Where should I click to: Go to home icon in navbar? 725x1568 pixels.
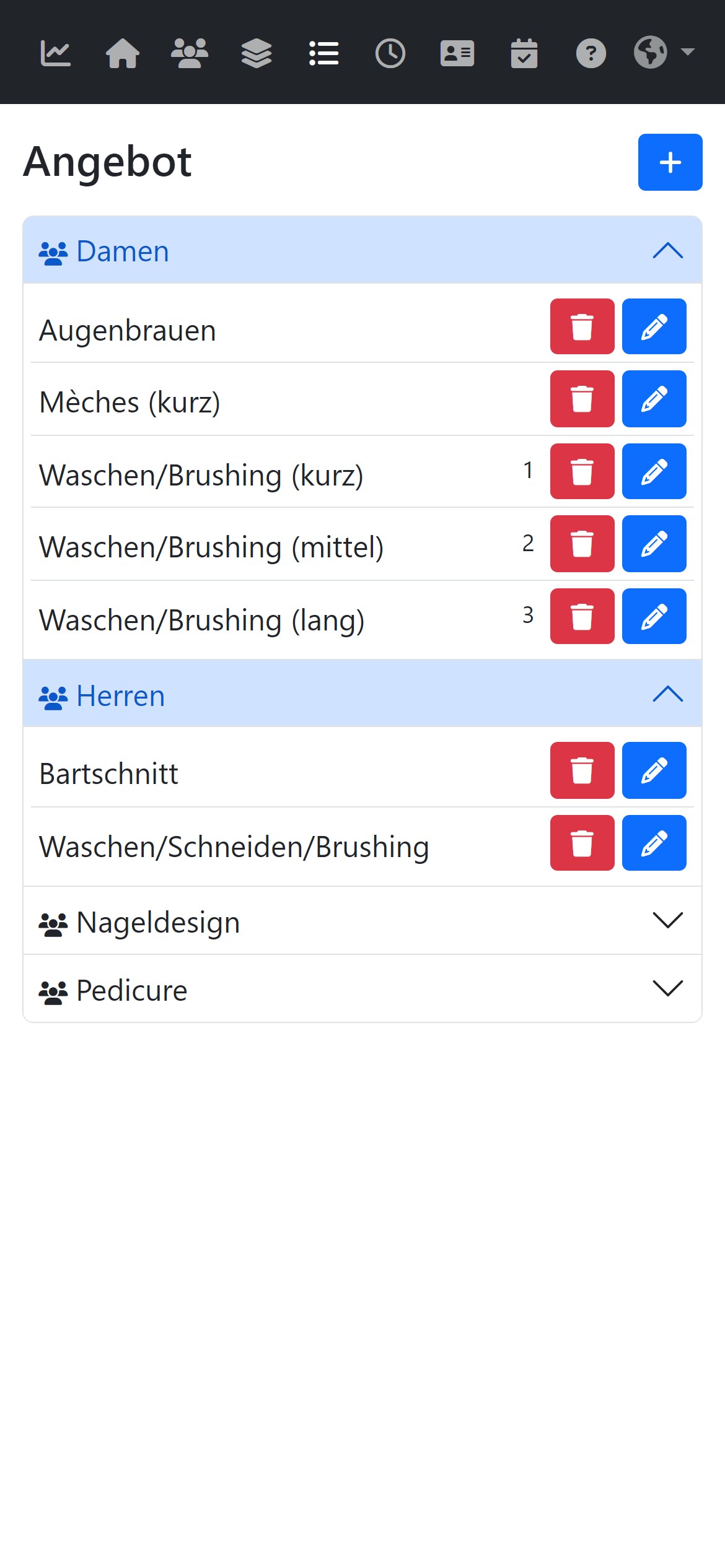click(x=123, y=53)
